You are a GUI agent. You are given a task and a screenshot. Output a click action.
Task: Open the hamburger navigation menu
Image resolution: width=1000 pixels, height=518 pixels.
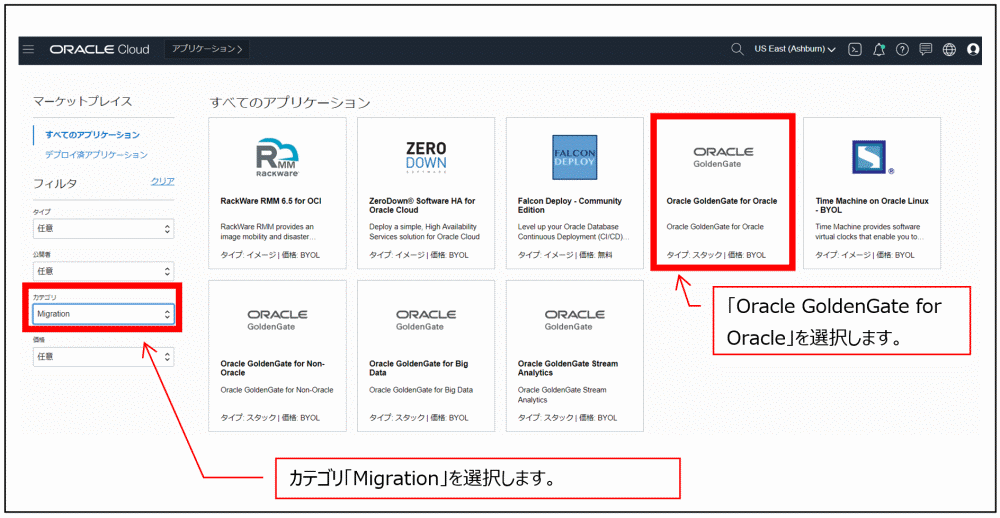point(28,50)
